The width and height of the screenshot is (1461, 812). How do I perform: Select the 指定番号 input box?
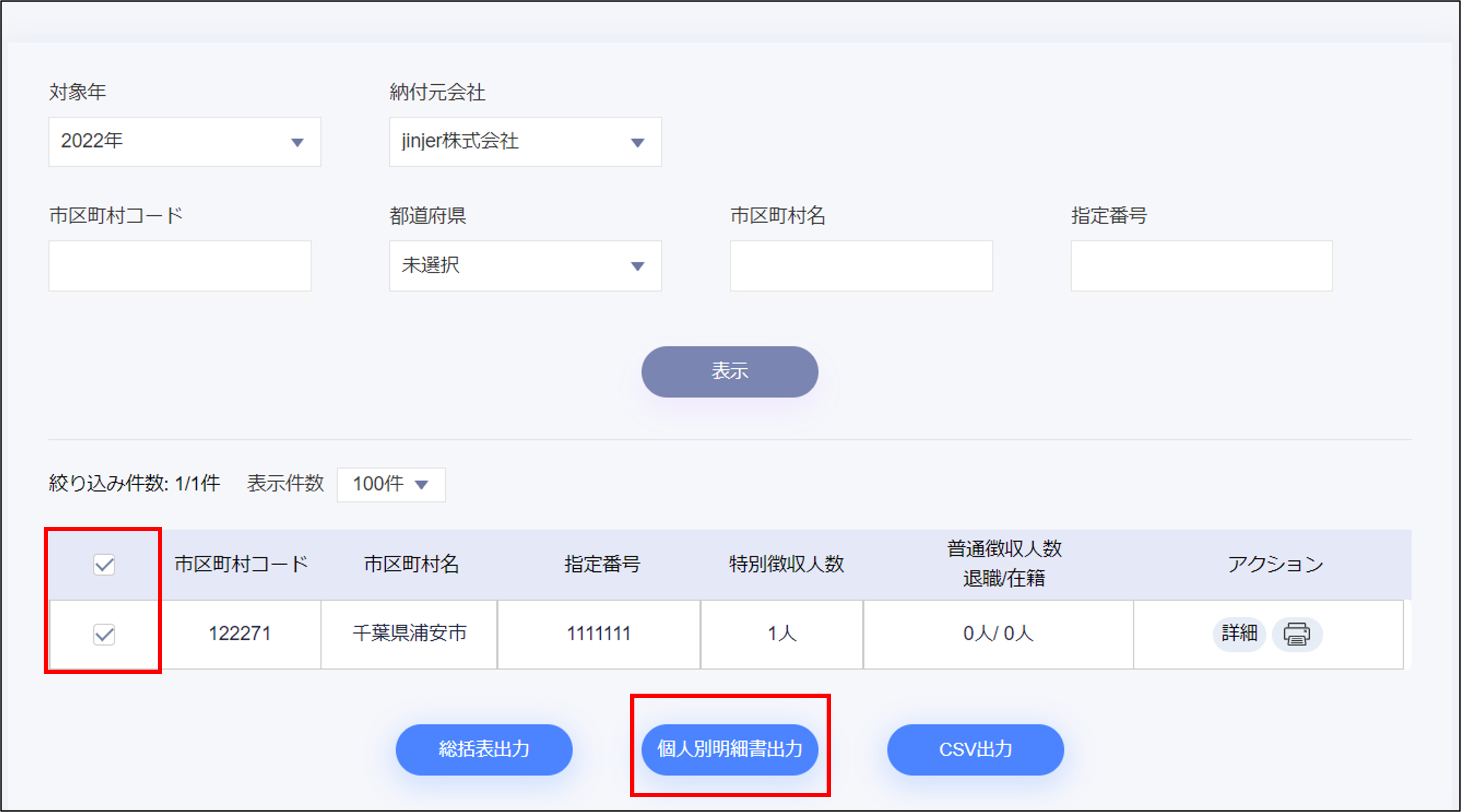click(x=1201, y=266)
